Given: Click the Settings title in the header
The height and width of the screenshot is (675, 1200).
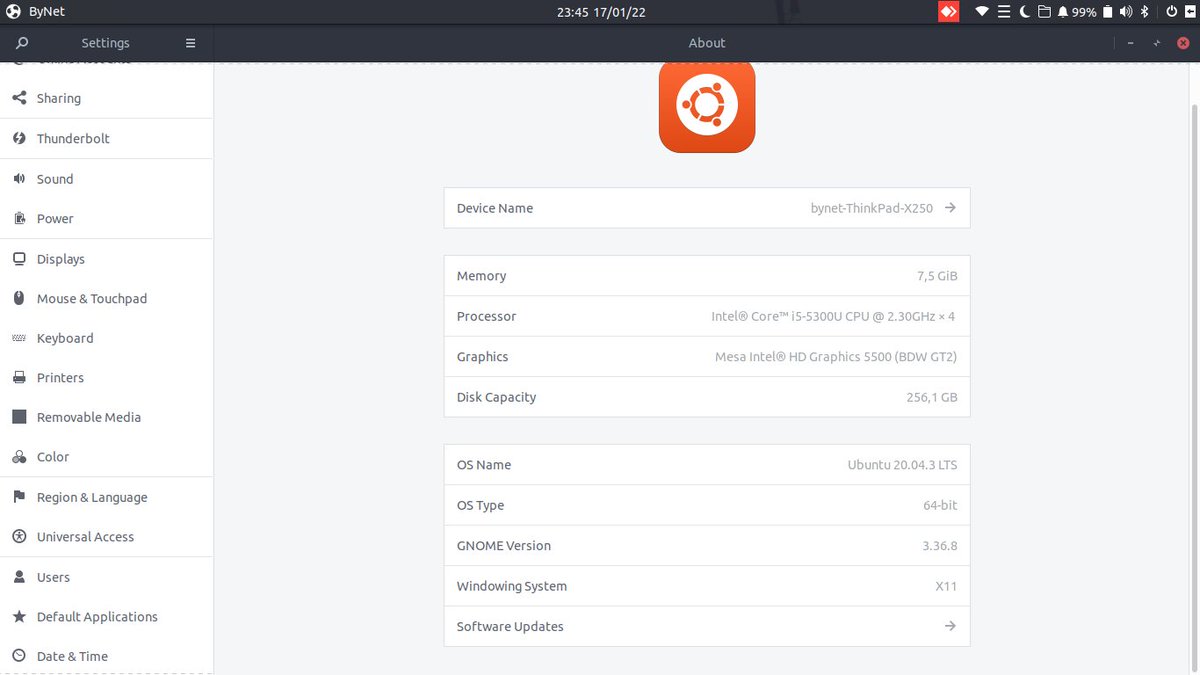Looking at the screenshot, I should coord(105,43).
